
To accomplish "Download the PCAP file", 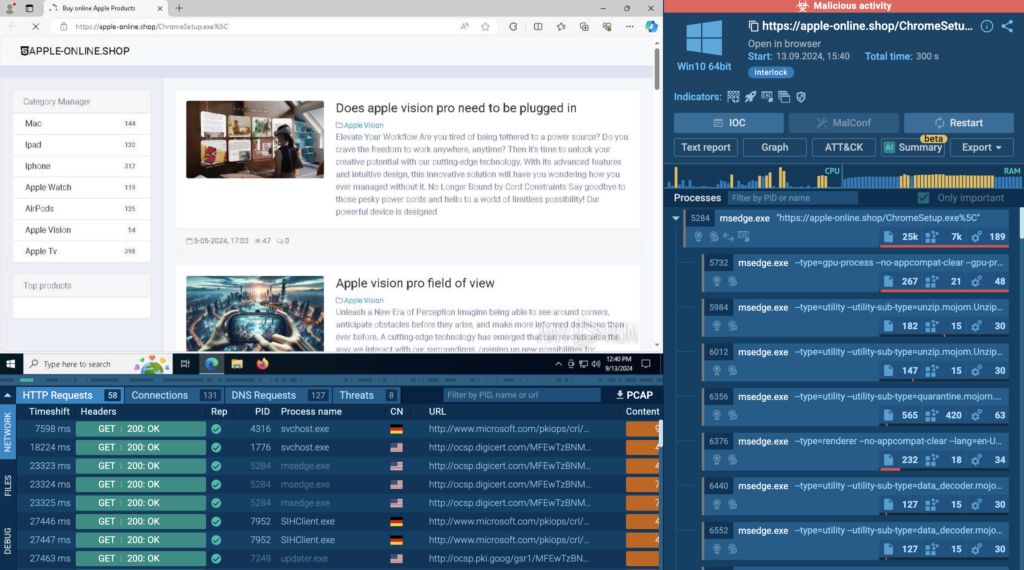I will 634,395.
